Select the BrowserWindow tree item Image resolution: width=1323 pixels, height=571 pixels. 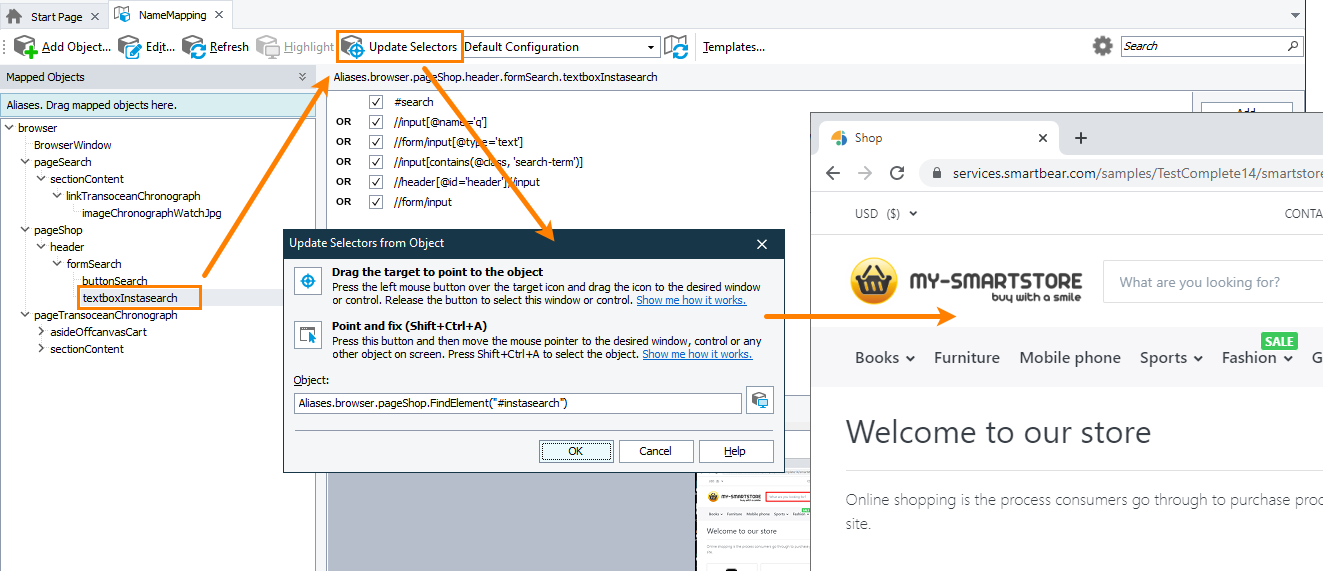click(x=72, y=145)
